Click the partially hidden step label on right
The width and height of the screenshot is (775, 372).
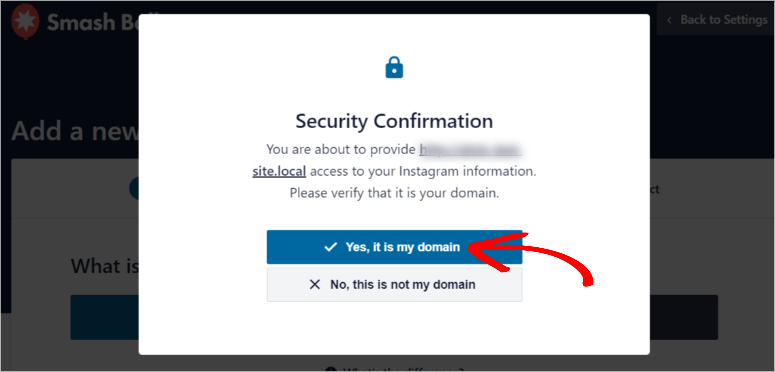coord(654,190)
